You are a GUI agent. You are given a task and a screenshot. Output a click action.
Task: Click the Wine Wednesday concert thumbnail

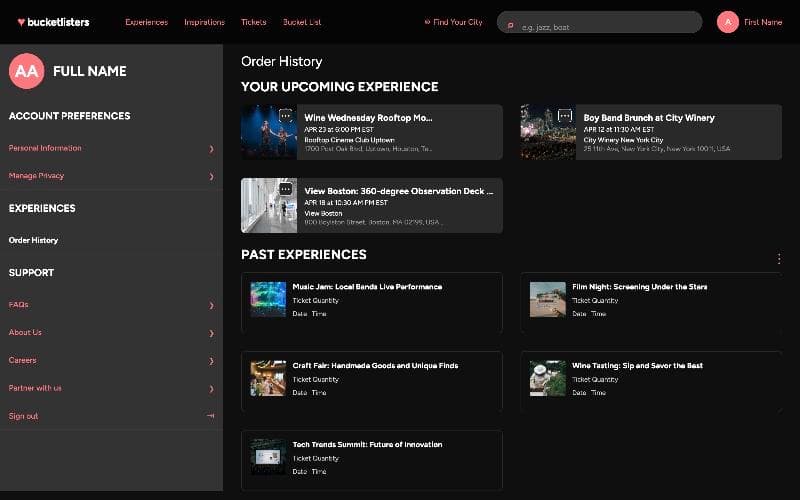pyautogui.click(x=269, y=132)
